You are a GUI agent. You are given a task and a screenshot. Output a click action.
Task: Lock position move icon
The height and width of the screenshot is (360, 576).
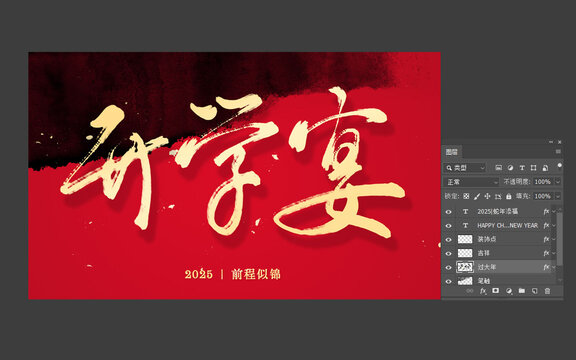pyautogui.click(x=487, y=196)
